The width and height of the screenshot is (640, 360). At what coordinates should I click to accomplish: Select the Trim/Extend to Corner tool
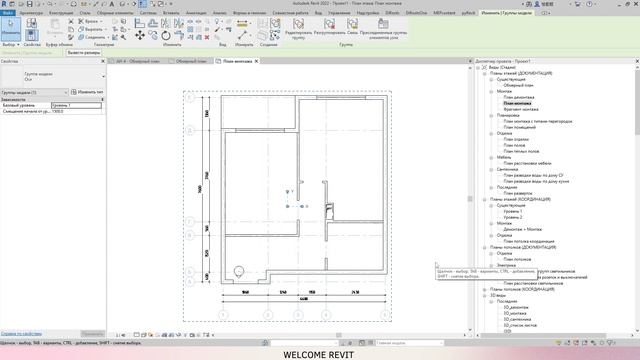179,36
